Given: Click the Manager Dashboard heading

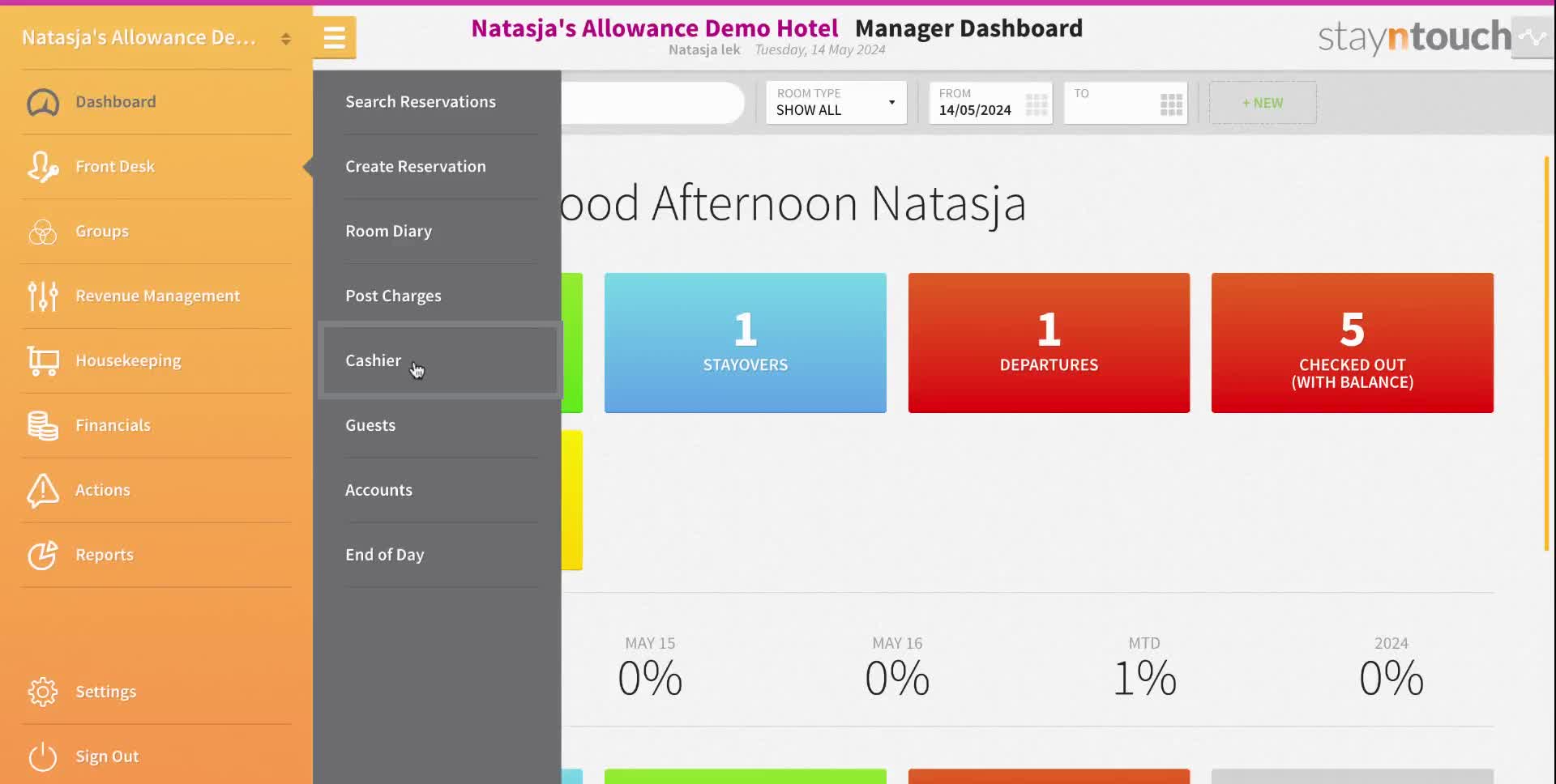Looking at the screenshot, I should click(x=969, y=28).
